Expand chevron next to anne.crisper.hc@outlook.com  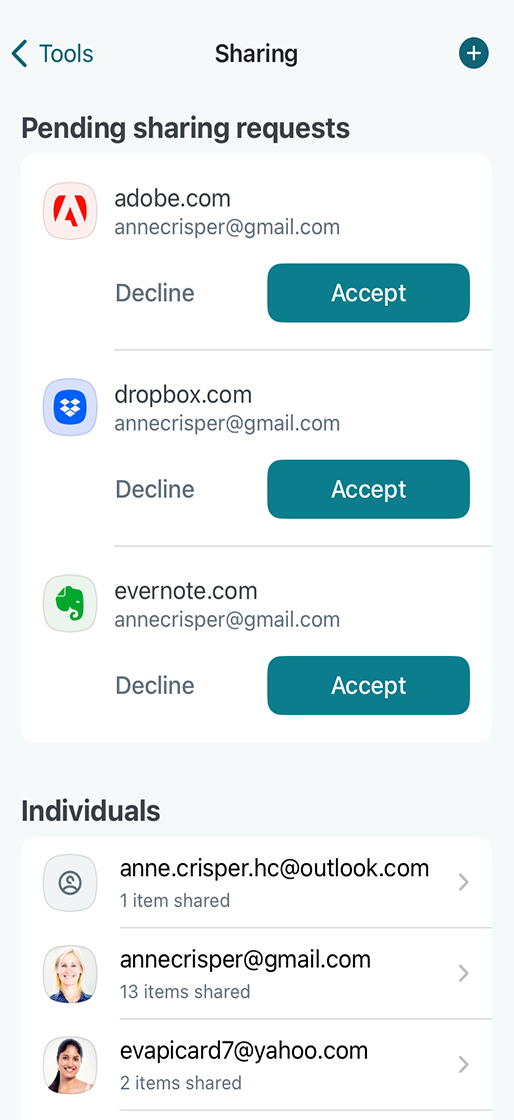pos(463,883)
